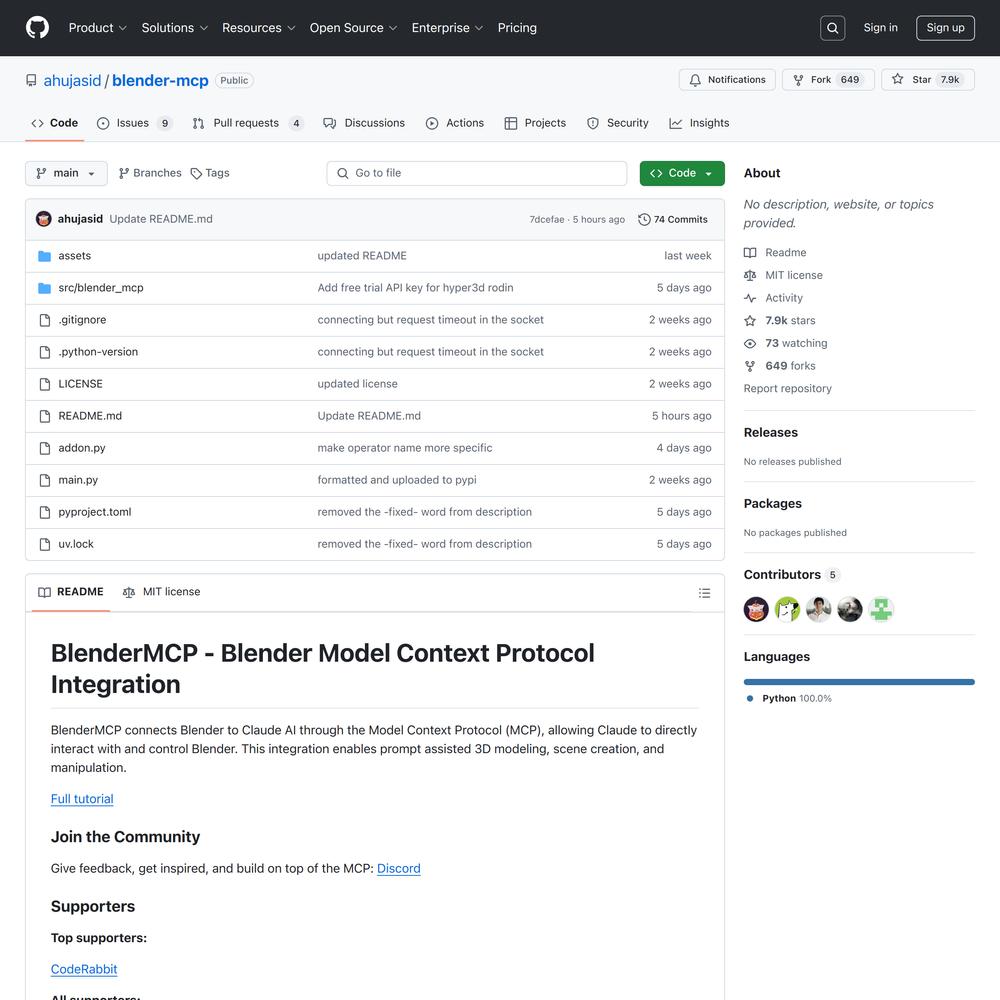Click the file icon beside uv.lock
Viewport: 1000px width, 1000px height.
[45, 544]
